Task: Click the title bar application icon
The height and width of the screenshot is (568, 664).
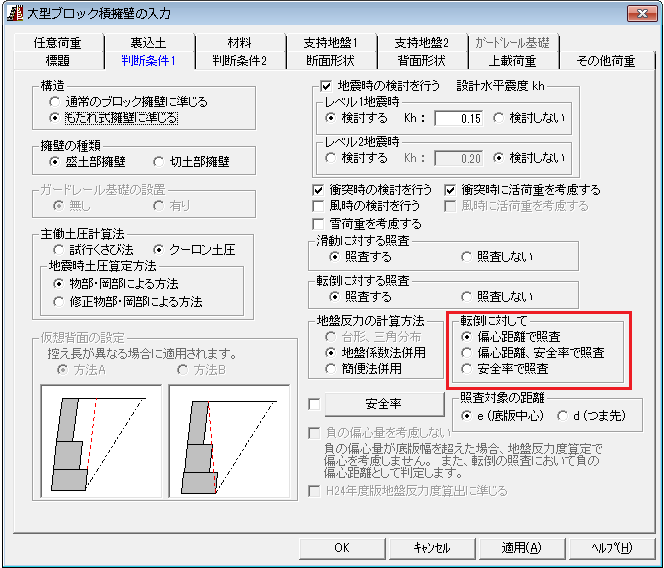Action: click(x=15, y=13)
